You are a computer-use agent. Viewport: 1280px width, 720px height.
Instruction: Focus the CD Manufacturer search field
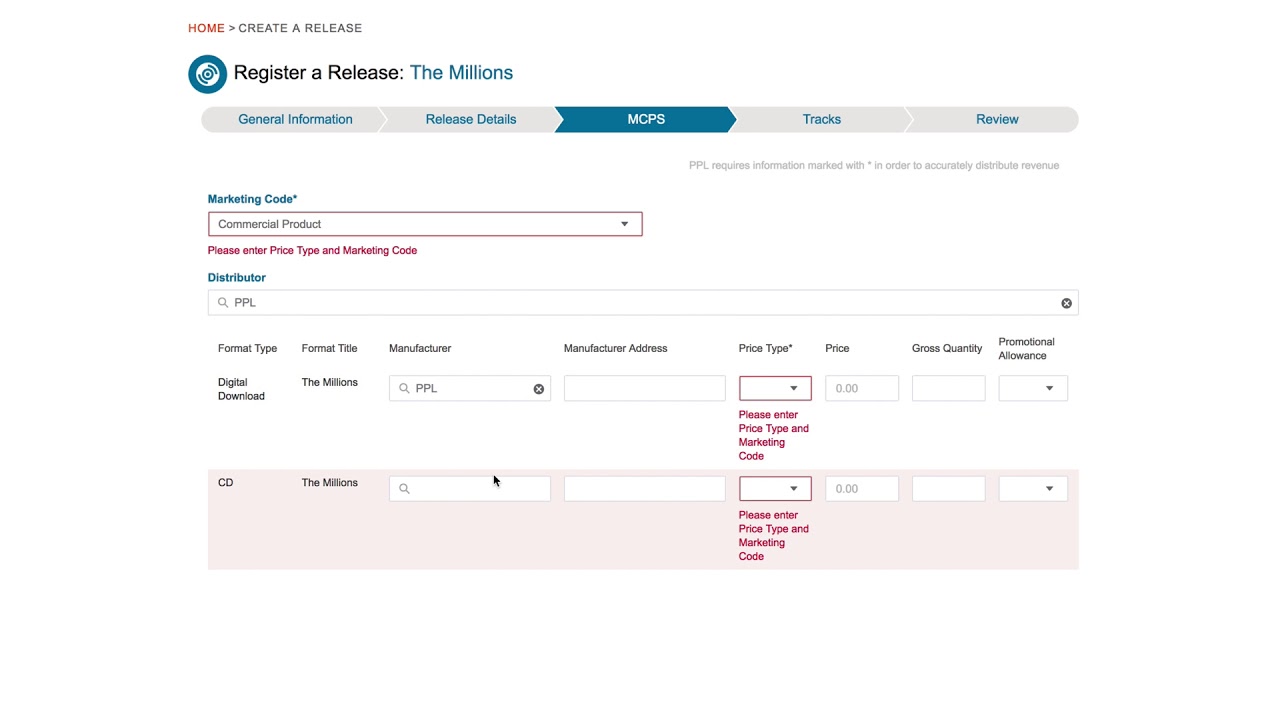tap(470, 489)
